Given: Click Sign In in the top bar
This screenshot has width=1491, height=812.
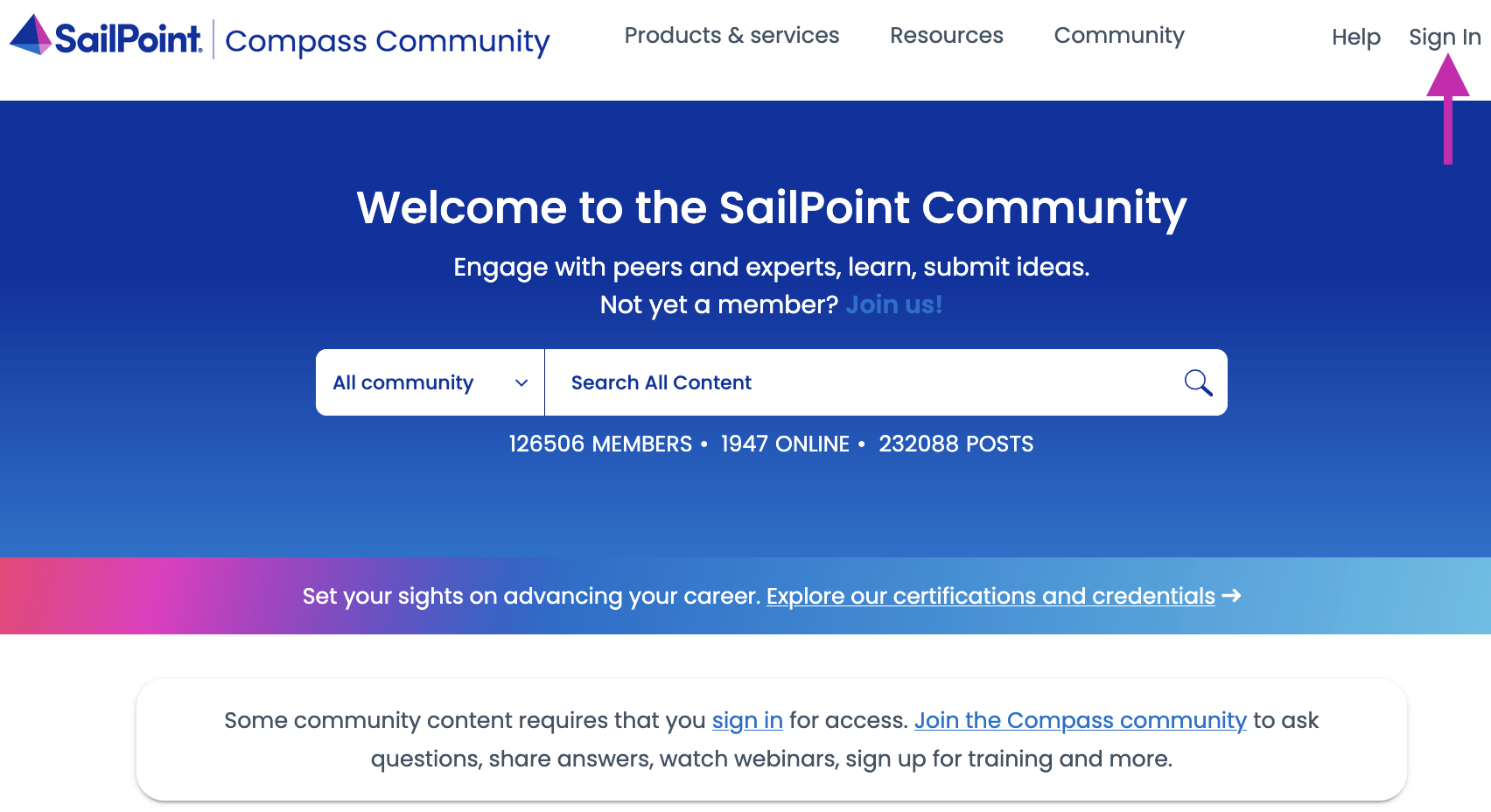Looking at the screenshot, I should (x=1444, y=37).
